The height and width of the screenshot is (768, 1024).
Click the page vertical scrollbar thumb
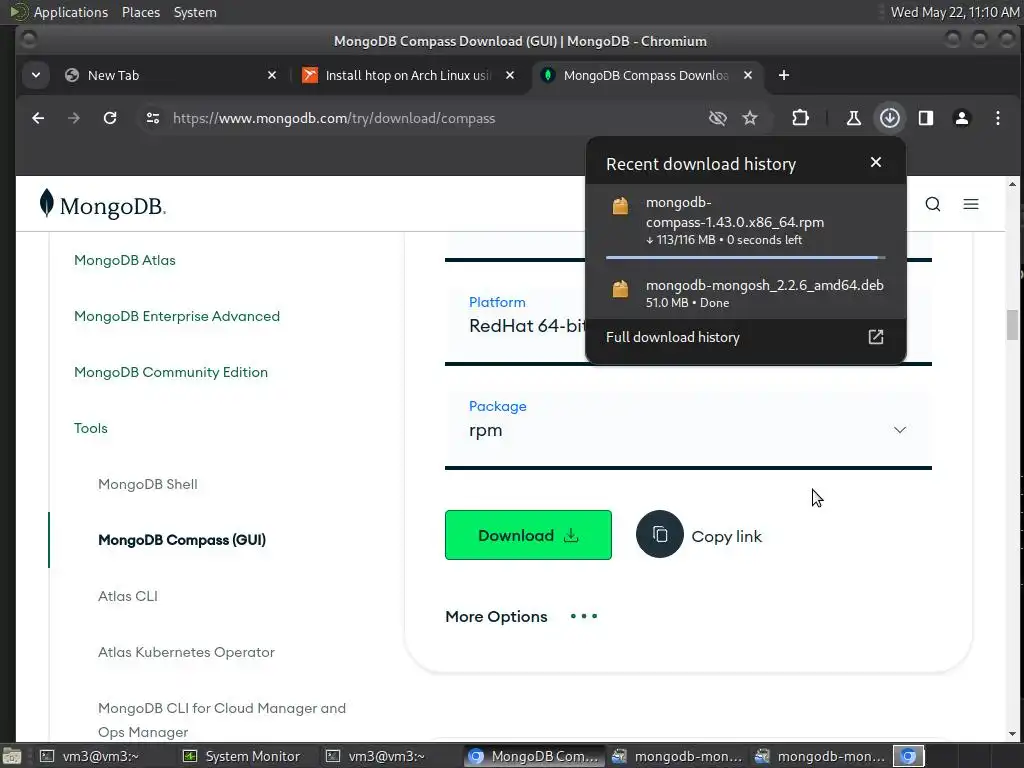tap(1012, 325)
